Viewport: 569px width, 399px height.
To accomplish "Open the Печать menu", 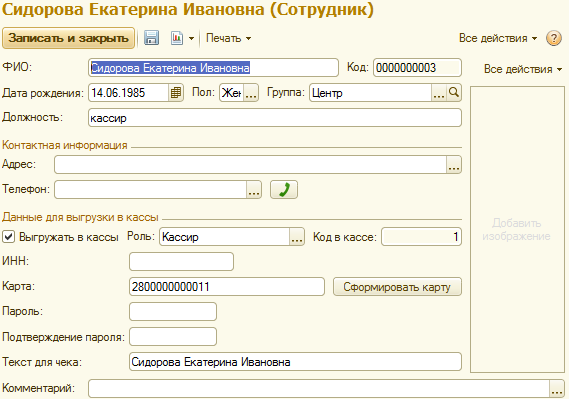I will point(228,38).
